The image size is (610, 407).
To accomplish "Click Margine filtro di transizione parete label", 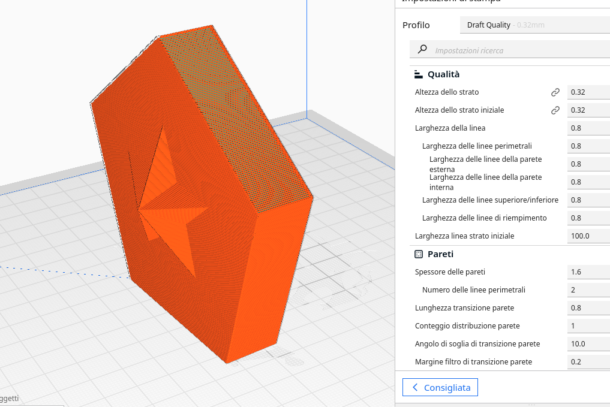I will click(x=473, y=362).
